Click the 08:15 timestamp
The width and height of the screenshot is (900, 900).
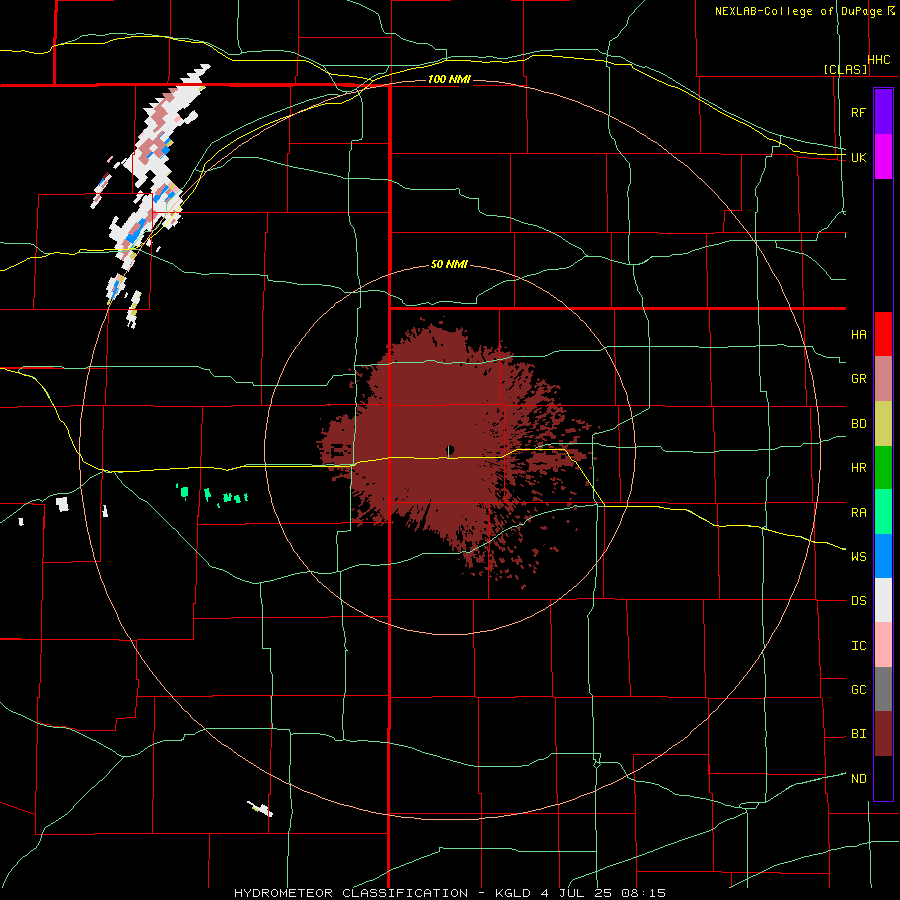point(643,893)
